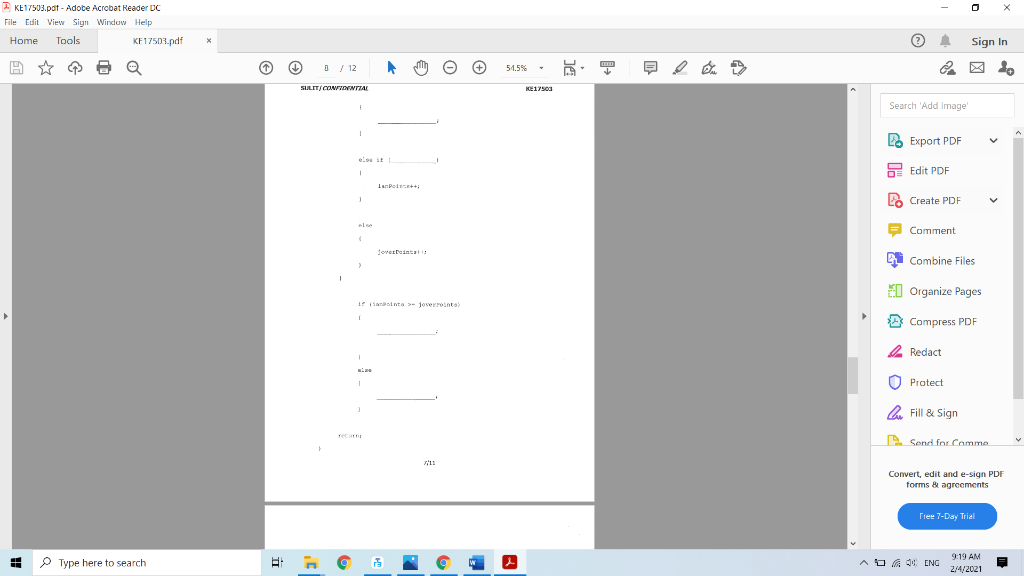Image resolution: width=1024 pixels, height=576 pixels.
Task: Show hidden system tray icons
Action: click(x=863, y=562)
